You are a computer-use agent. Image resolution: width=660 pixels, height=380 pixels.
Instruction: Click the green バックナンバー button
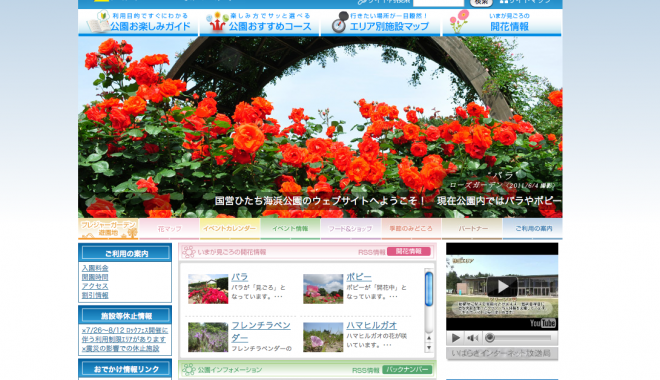[407, 369]
